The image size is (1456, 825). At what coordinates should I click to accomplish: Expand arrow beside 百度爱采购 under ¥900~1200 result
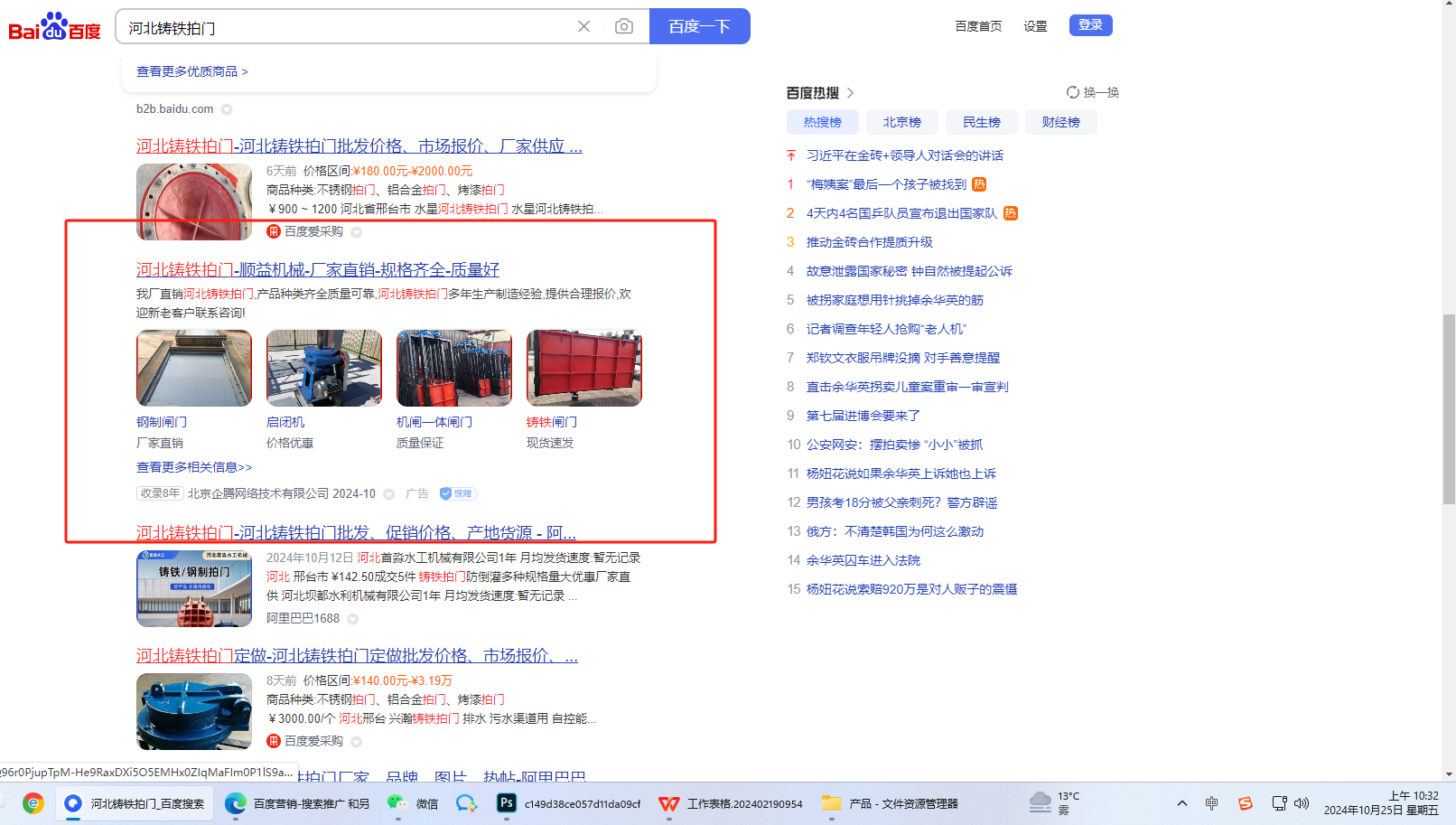tap(357, 232)
